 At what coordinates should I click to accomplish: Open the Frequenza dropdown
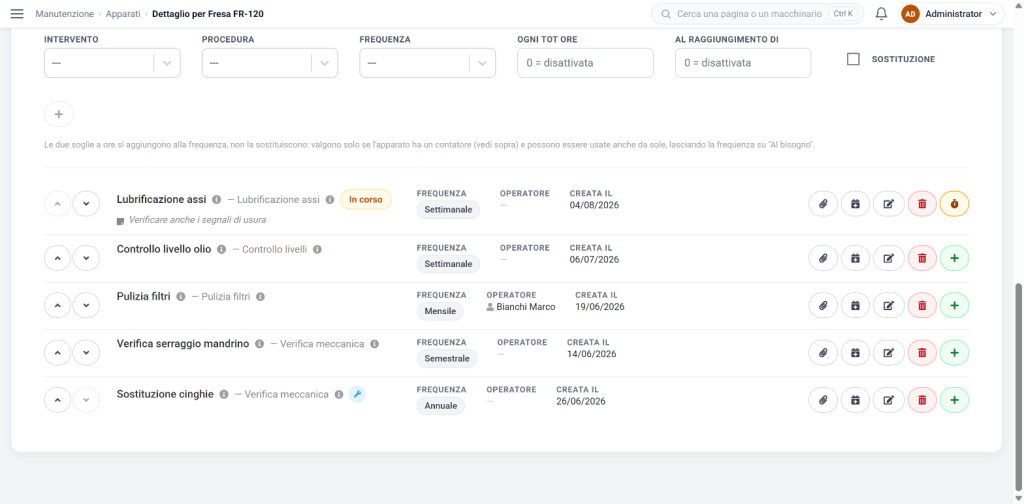coord(428,63)
